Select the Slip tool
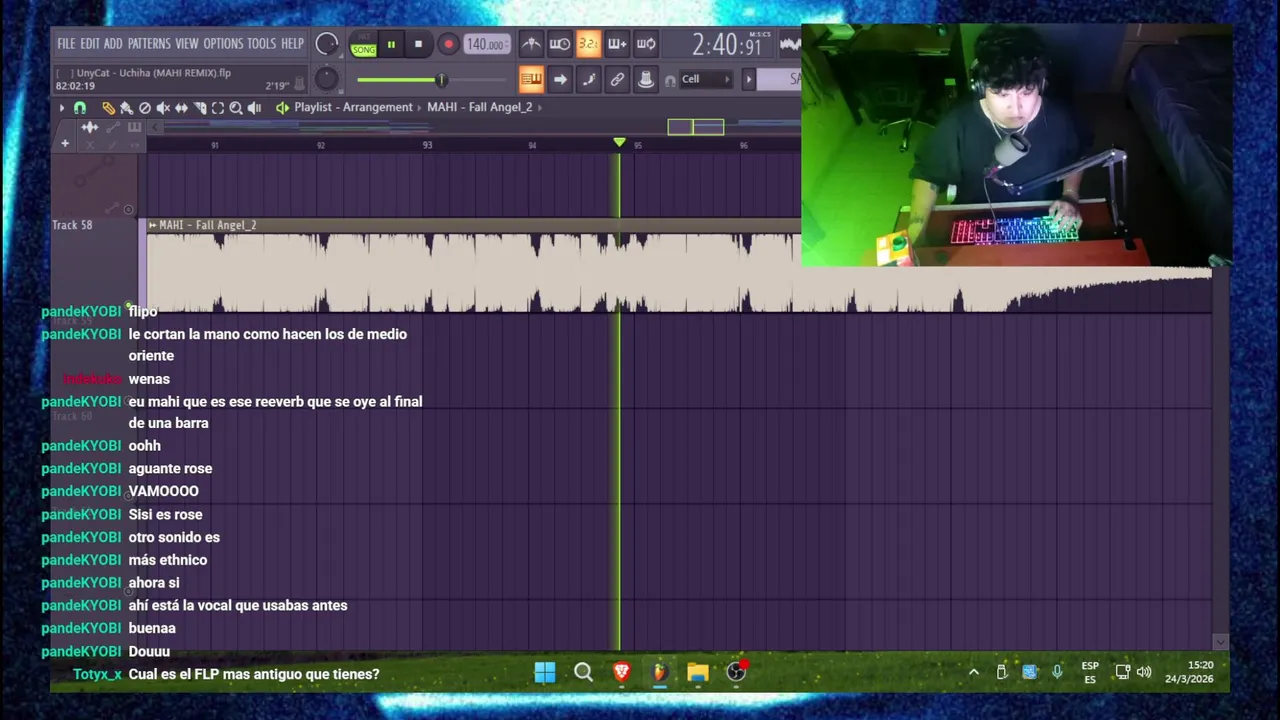This screenshot has height=720, width=1280. 181,107
